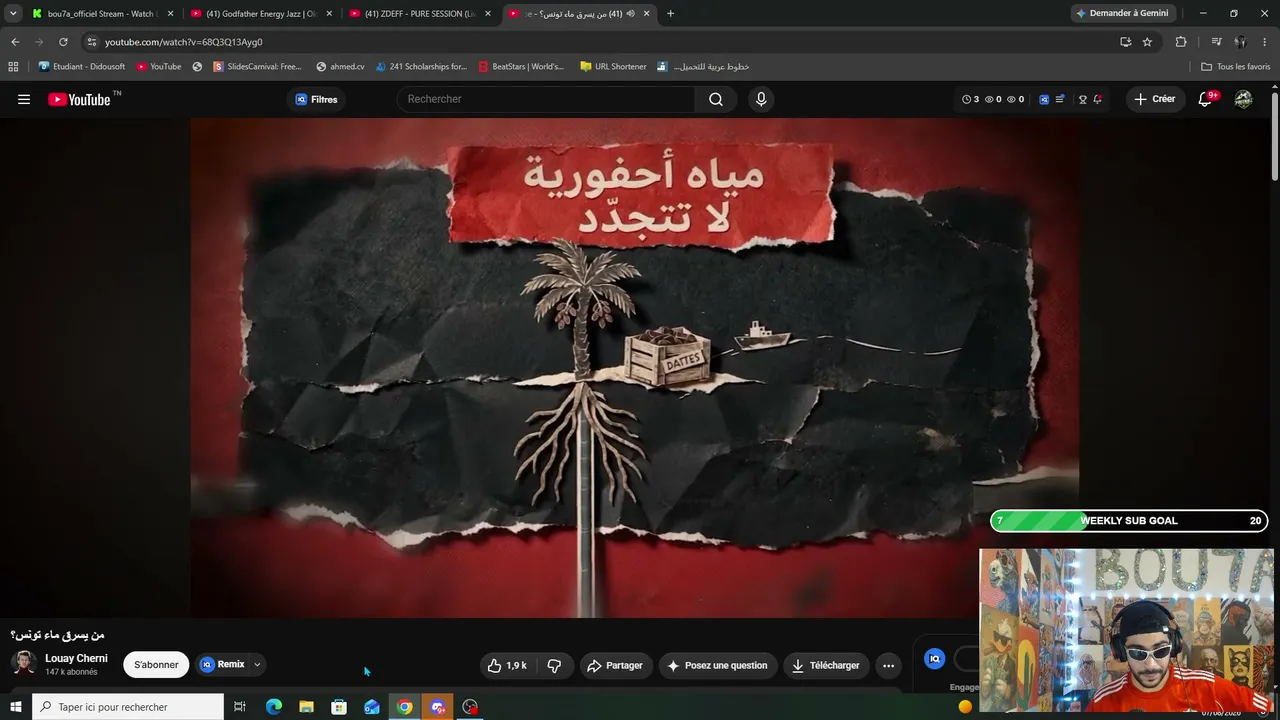
Task: Close the bou7a_officiel Stream tab
Action: pyautogui.click(x=170, y=14)
